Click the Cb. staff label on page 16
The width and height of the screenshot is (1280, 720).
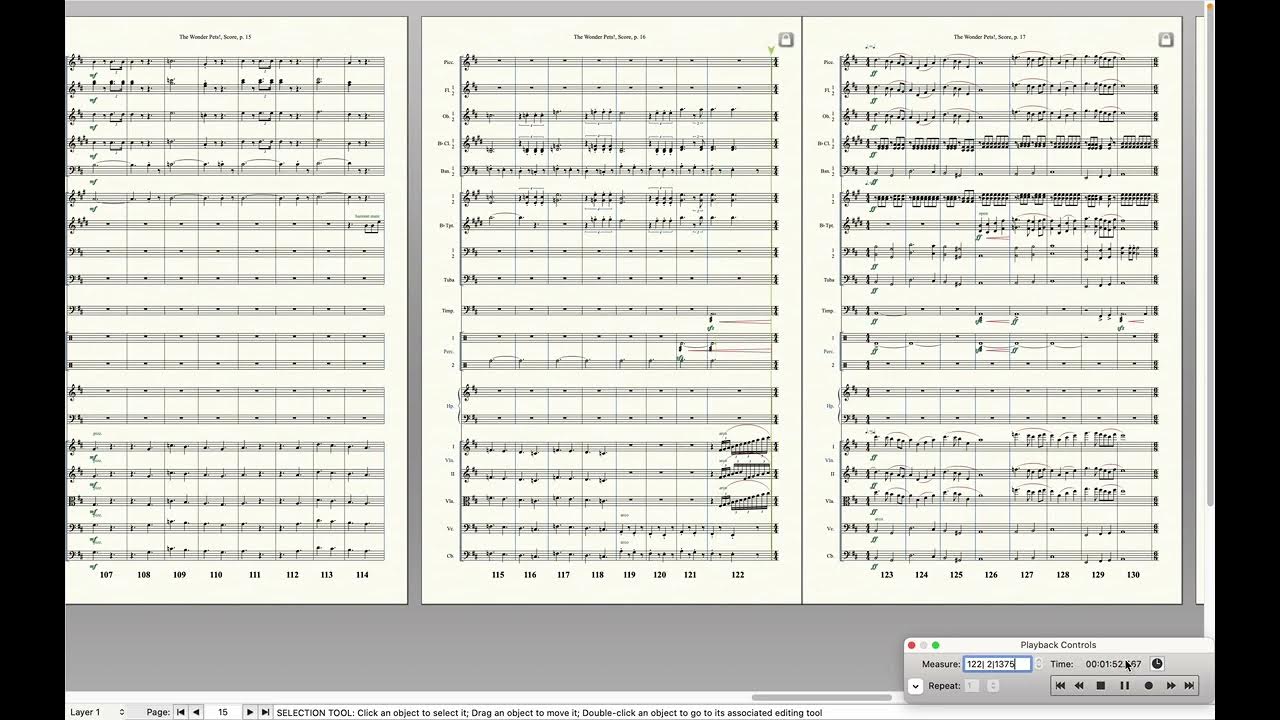pos(450,556)
